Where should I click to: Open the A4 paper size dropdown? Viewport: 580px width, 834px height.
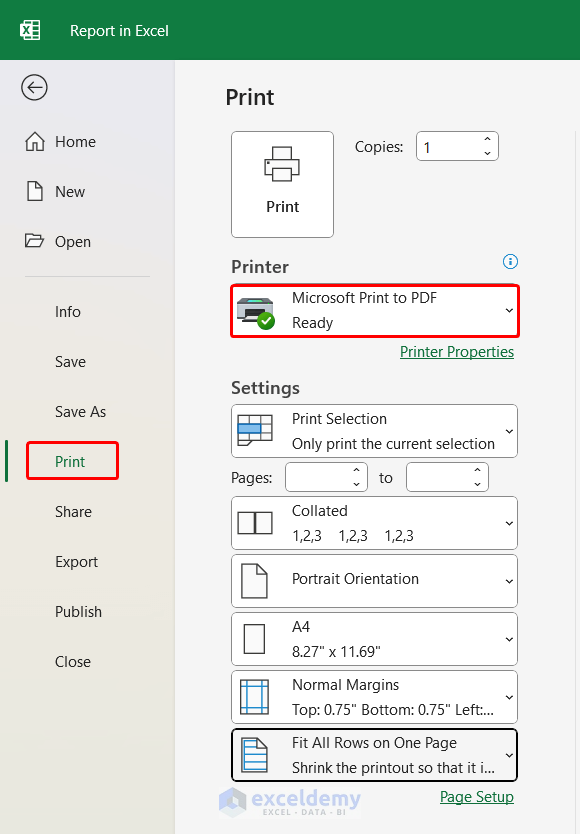(x=375, y=639)
